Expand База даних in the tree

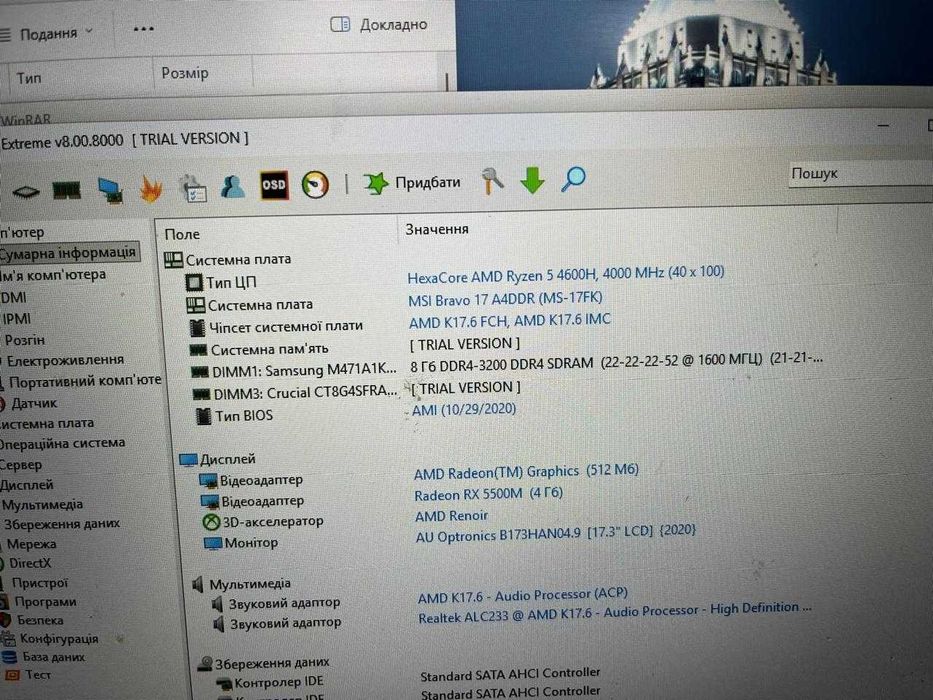coord(54,657)
